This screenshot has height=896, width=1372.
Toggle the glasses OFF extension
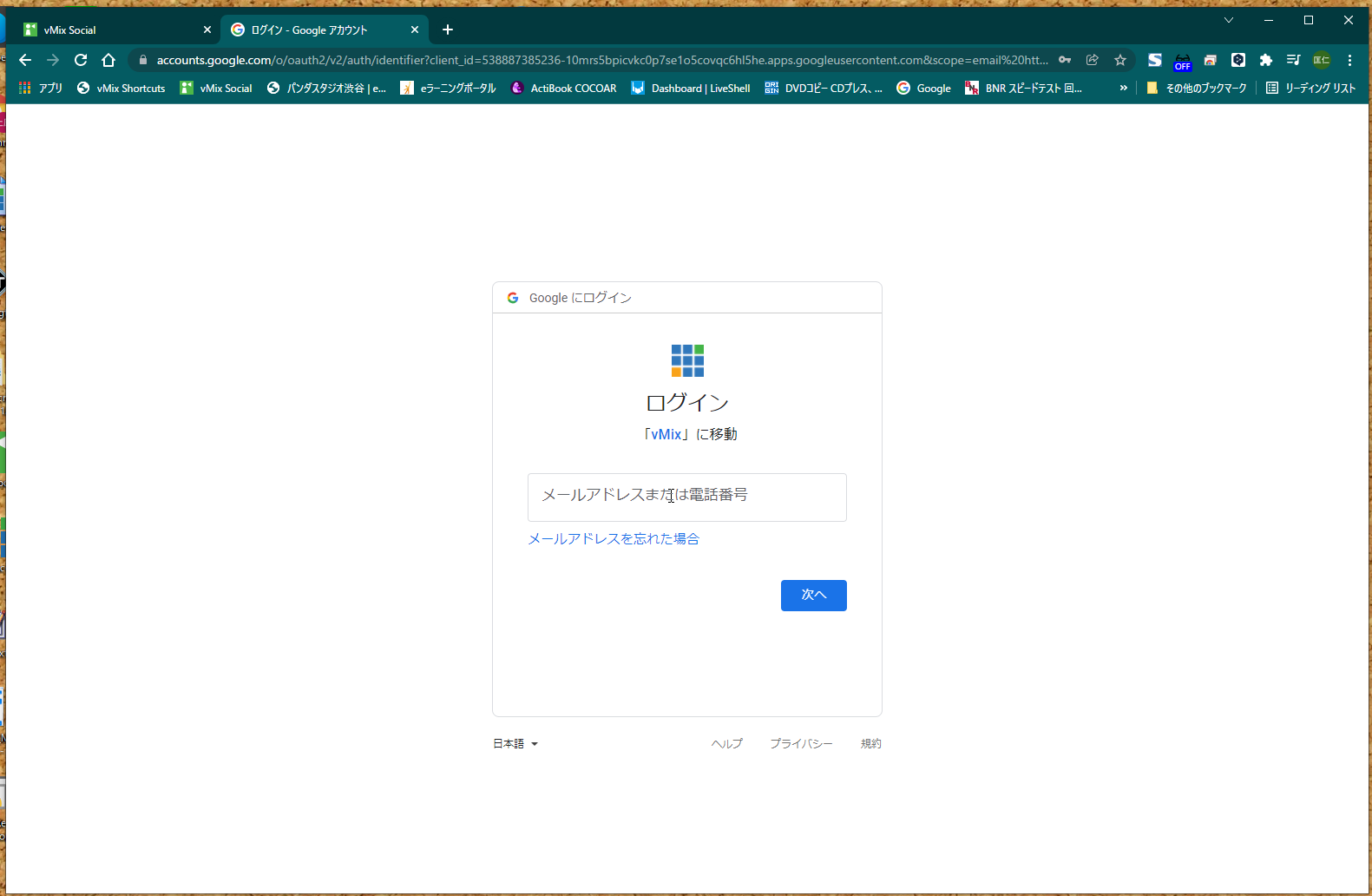tap(1183, 61)
